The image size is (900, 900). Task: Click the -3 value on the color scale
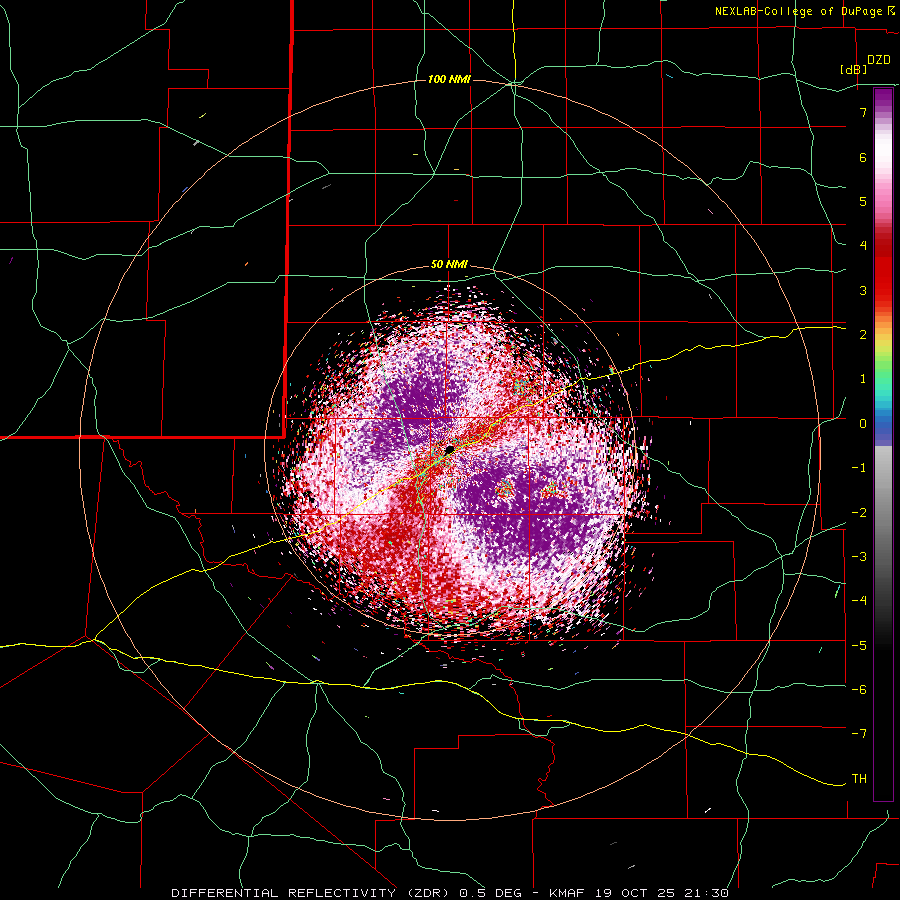click(859, 556)
